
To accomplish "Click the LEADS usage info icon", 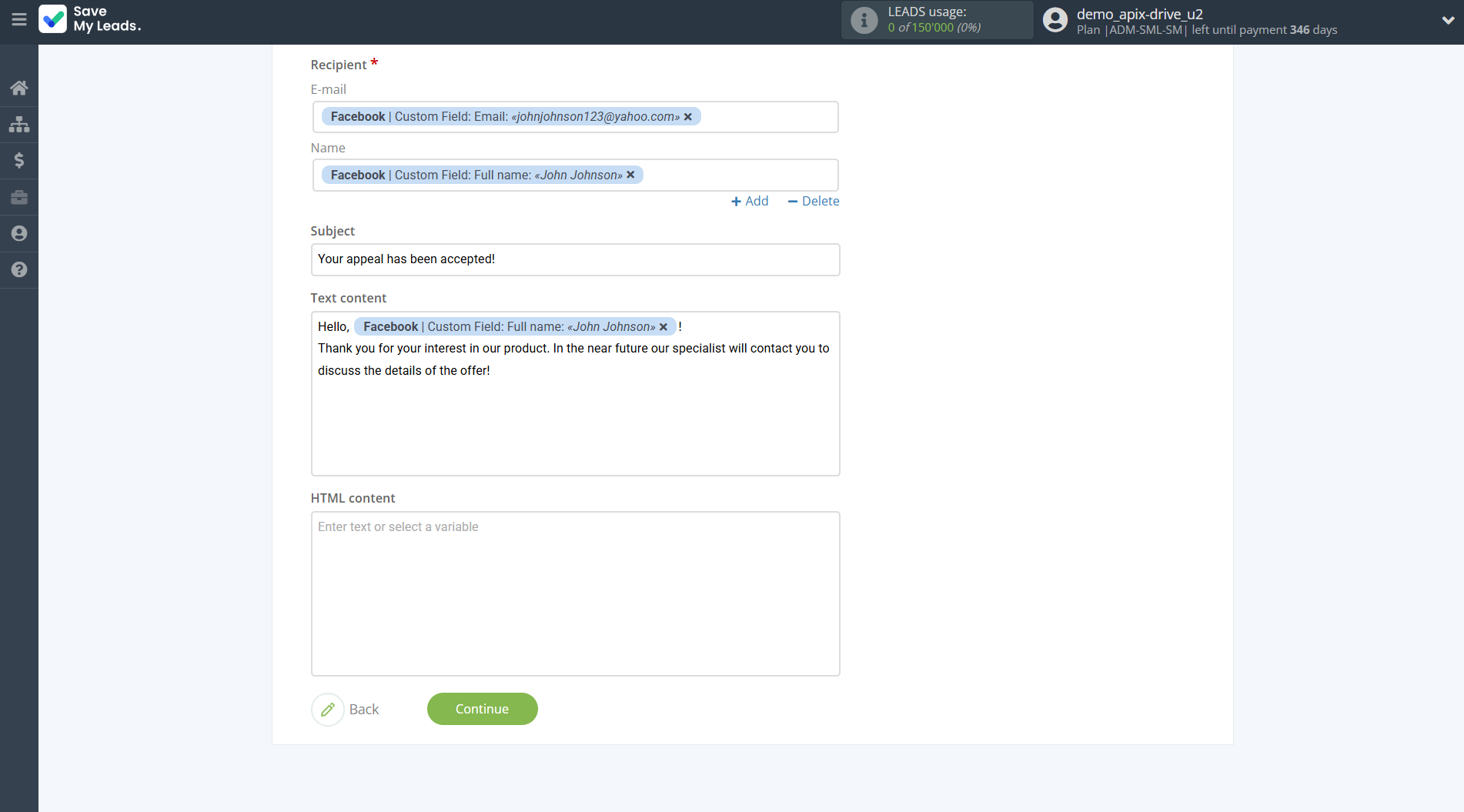I will pos(864,20).
